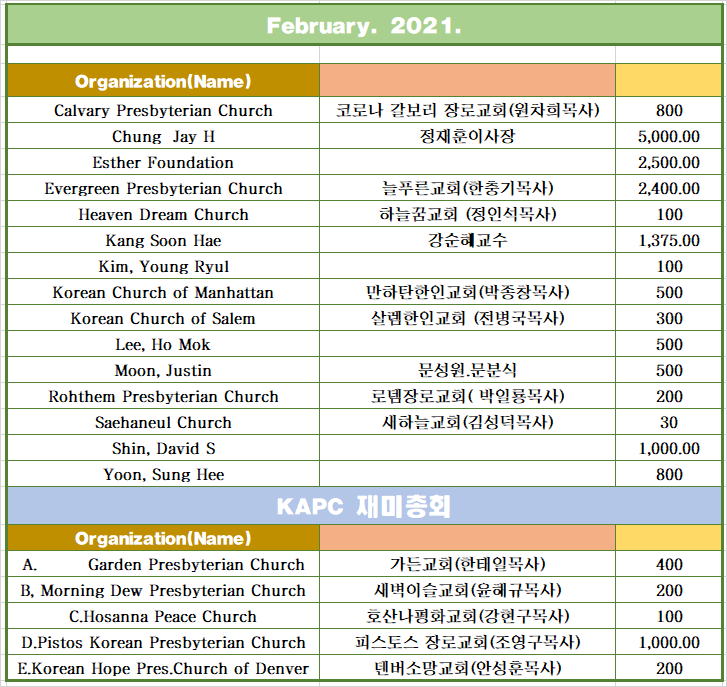Select the "400" amount cell
727x687 pixels.
[x=669, y=564]
